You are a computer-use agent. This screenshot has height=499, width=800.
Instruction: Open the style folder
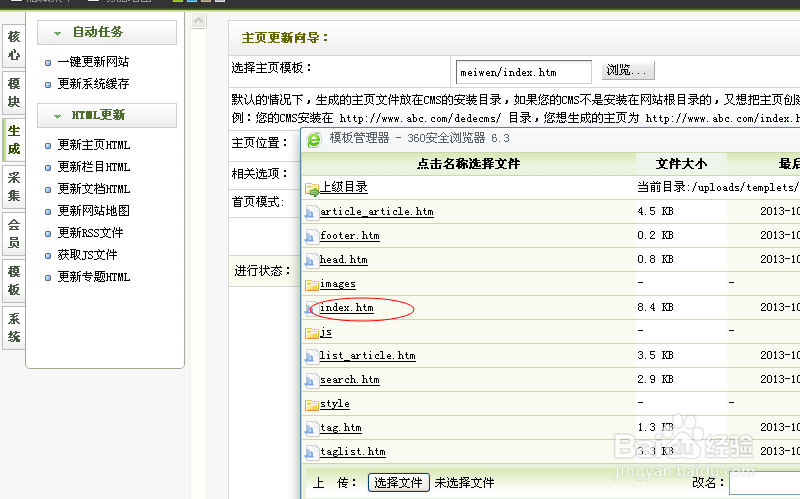pos(335,404)
